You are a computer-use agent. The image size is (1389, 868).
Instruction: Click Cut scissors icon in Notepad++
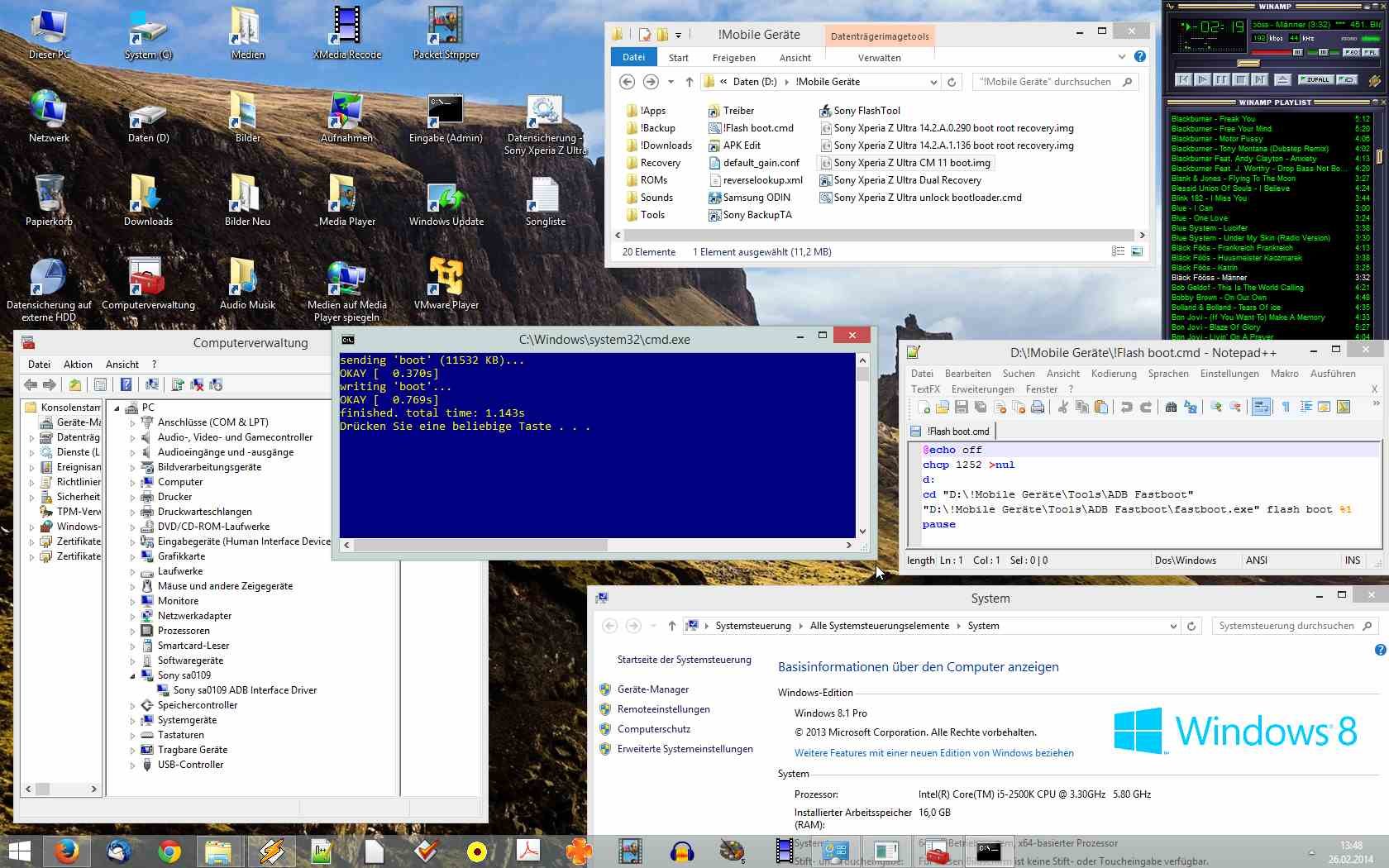1063,407
